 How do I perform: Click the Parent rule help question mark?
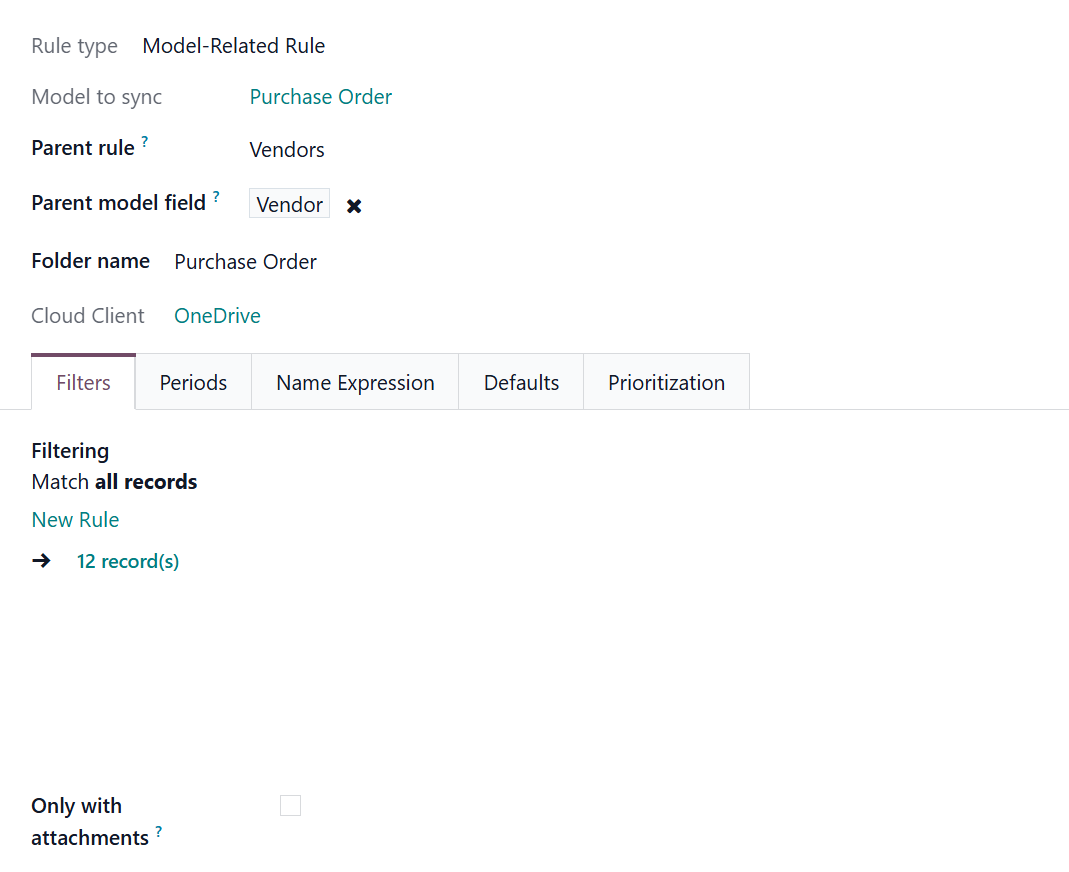coord(145,142)
